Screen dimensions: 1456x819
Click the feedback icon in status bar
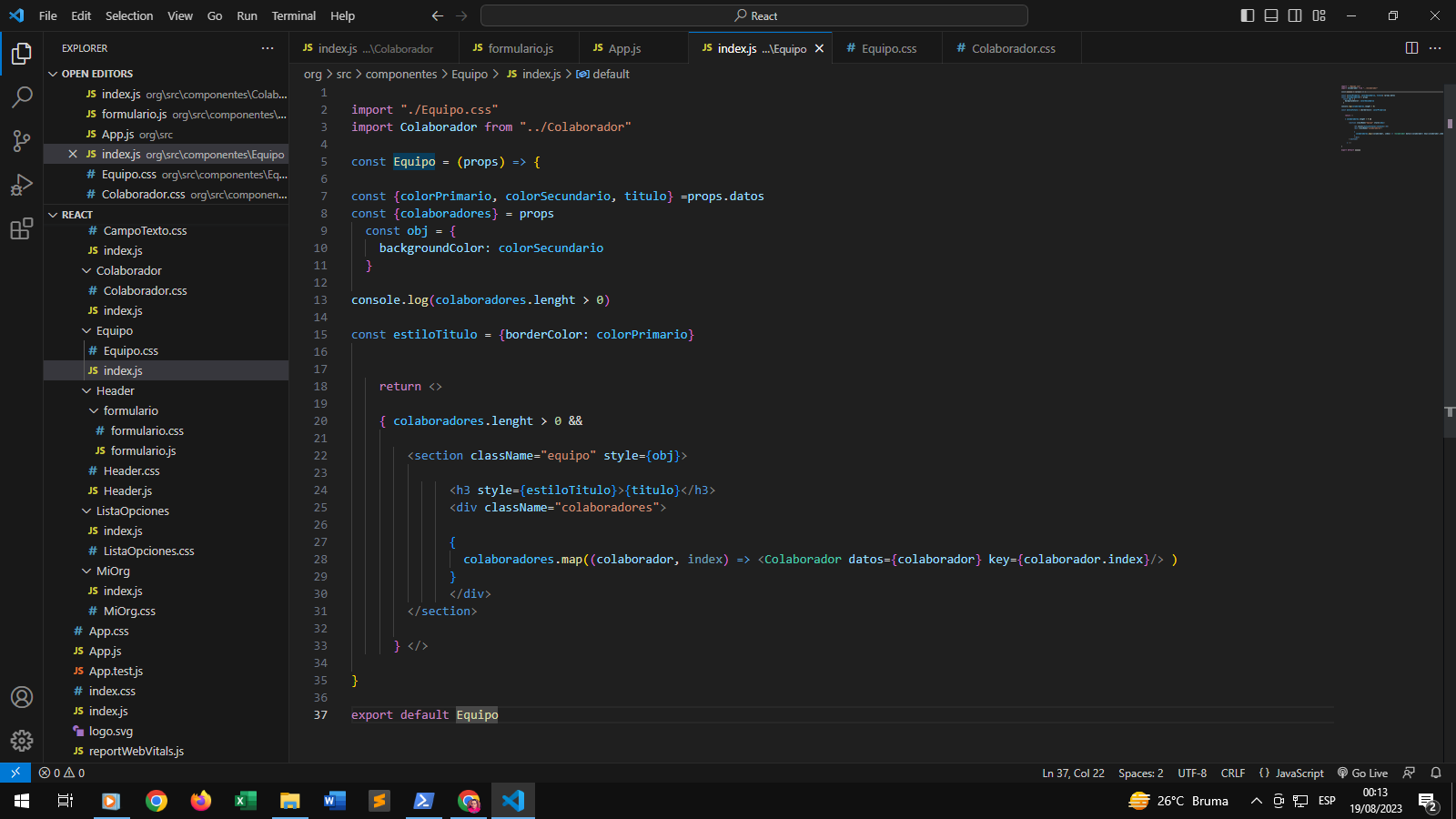tap(1409, 773)
